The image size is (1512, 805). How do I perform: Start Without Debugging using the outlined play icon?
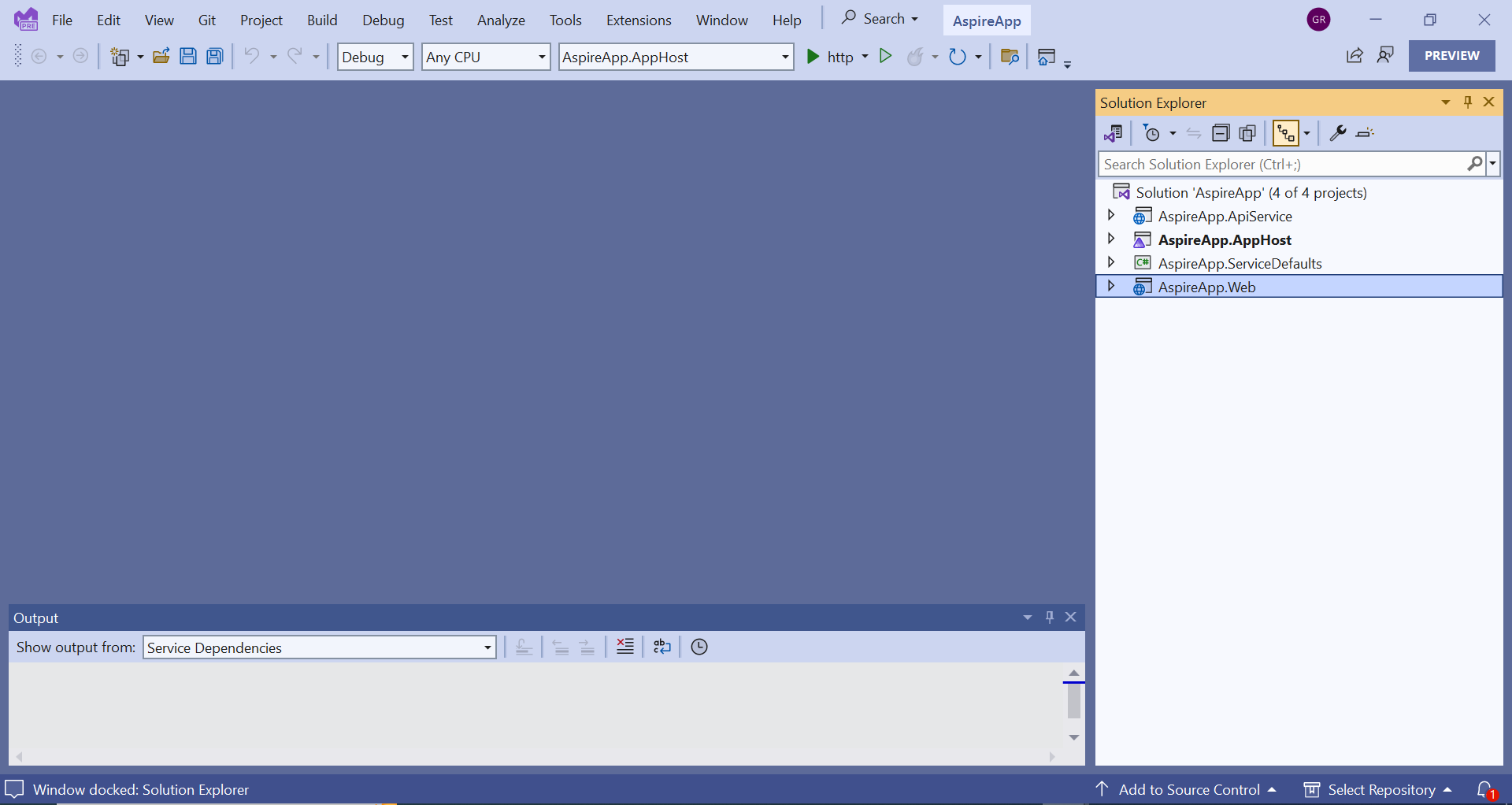pos(885,56)
